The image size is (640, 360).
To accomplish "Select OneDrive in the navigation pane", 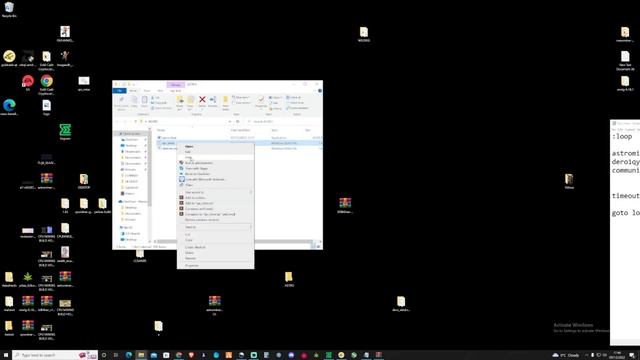I will (133, 202).
